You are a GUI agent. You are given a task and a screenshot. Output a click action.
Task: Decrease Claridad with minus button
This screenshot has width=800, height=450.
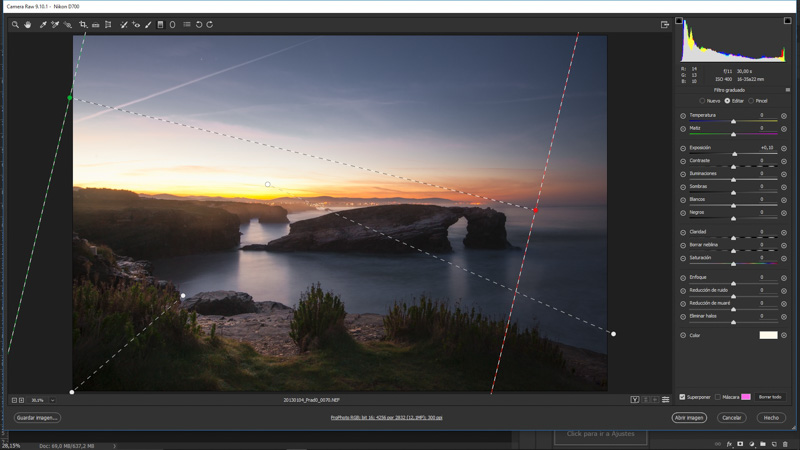[683, 233]
